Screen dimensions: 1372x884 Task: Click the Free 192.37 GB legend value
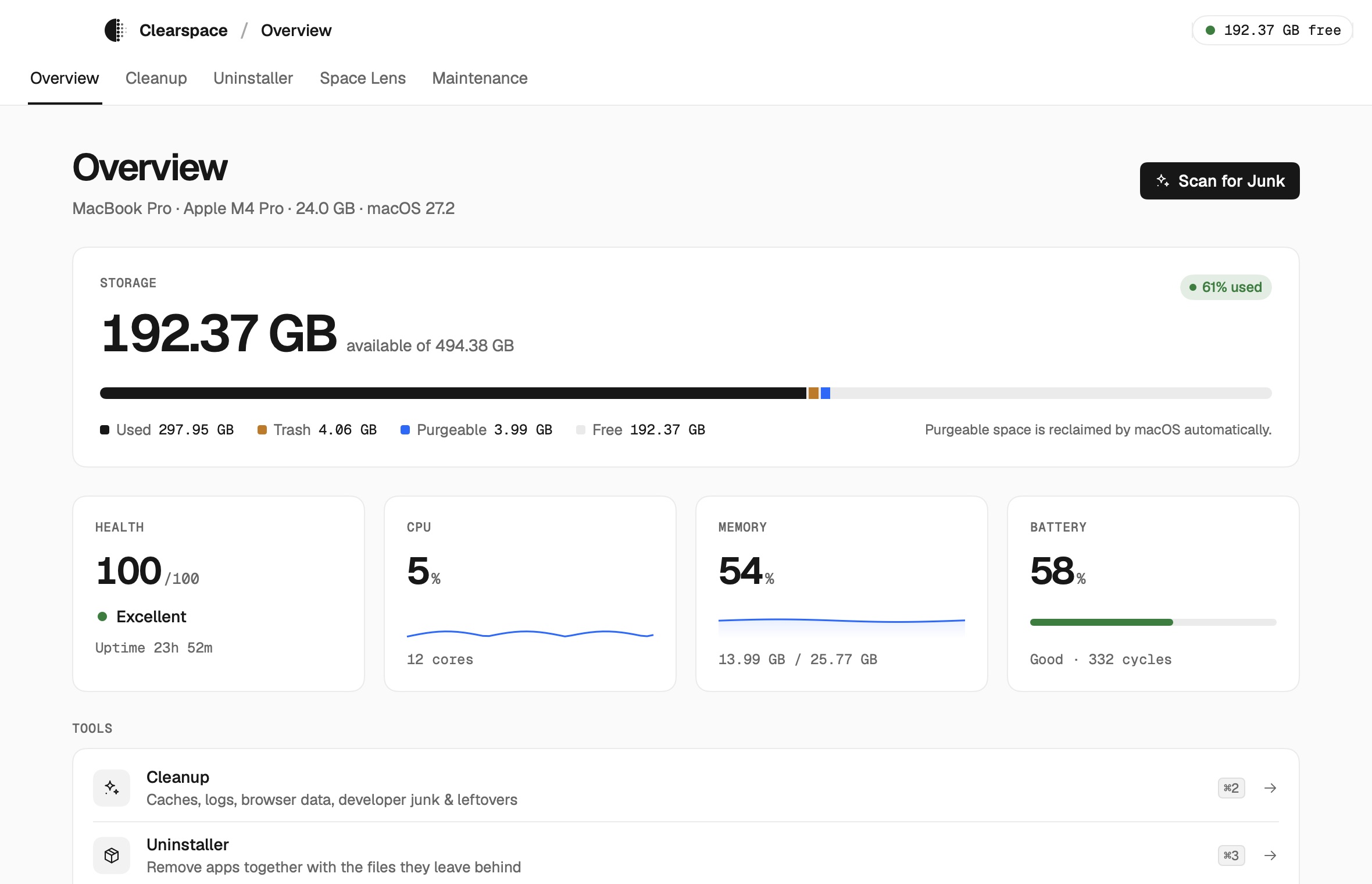[x=667, y=430]
